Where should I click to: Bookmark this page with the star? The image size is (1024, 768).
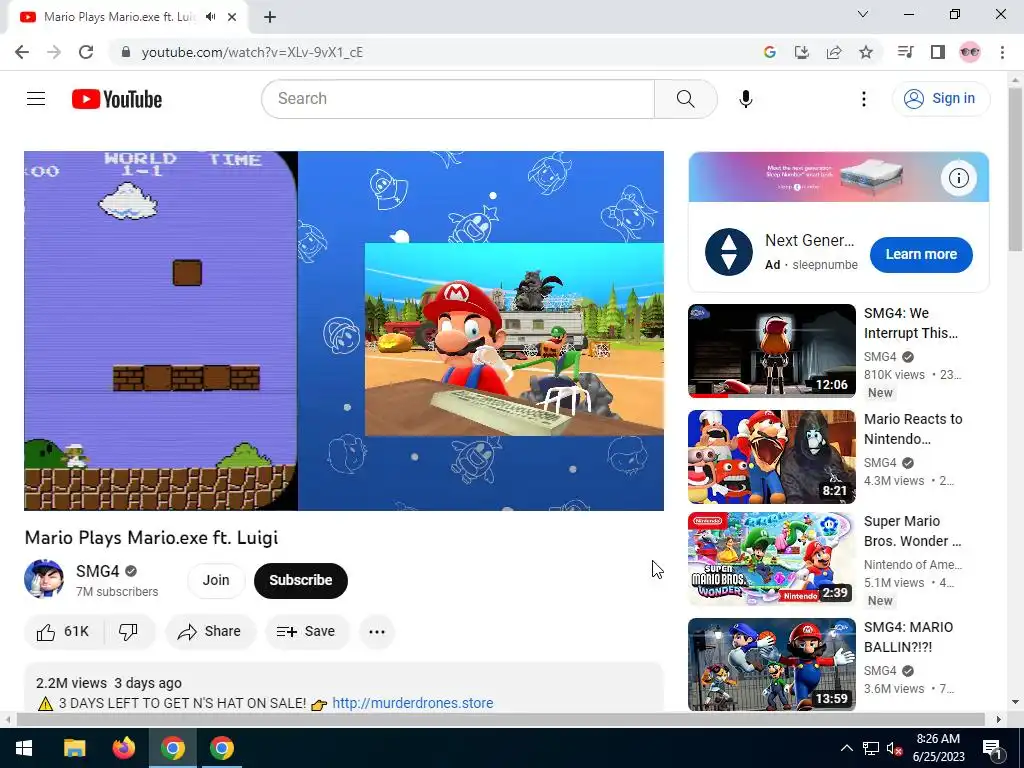coord(866,52)
